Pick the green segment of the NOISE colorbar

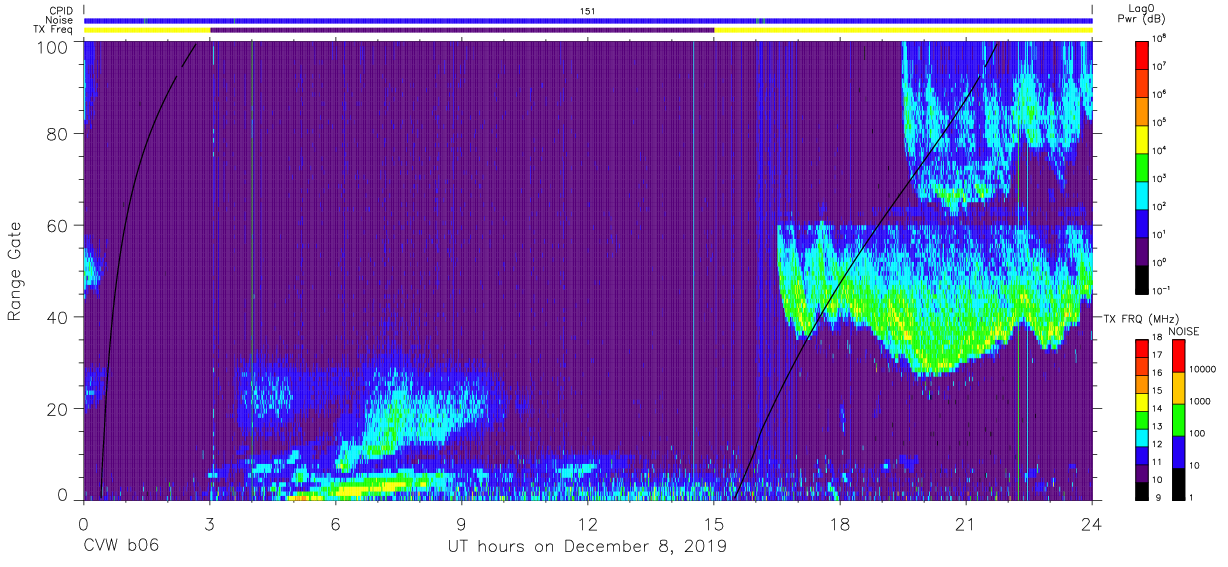pos(1178,418)
